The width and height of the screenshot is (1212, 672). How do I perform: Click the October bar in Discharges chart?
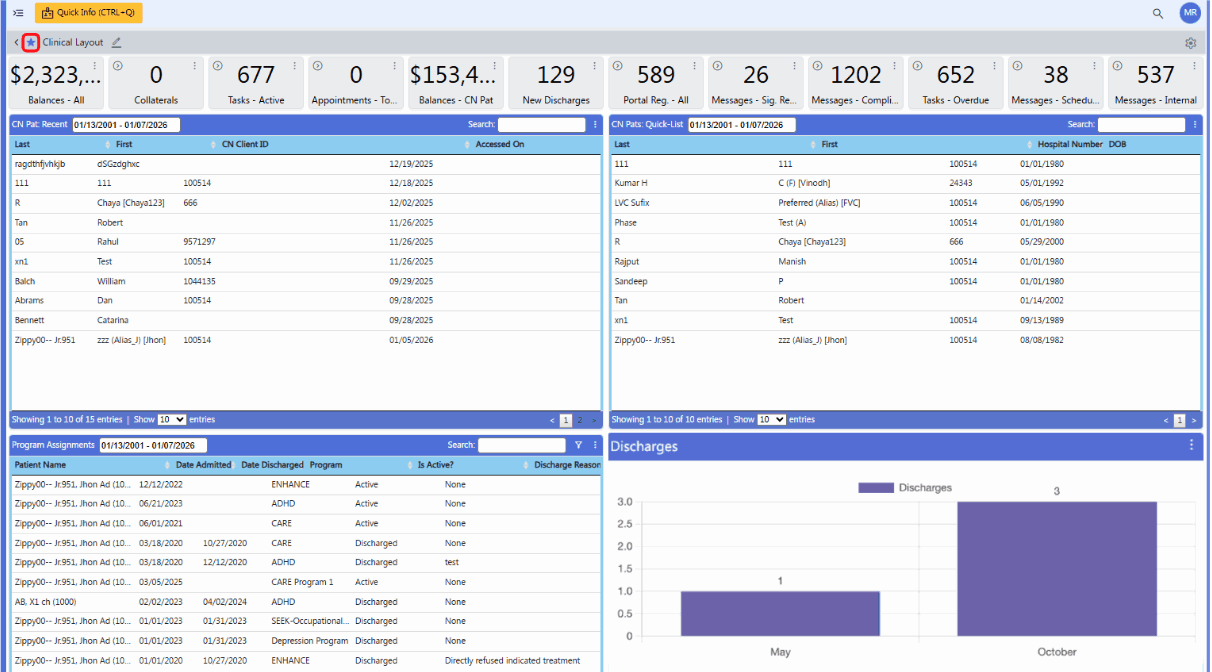click(1057, 569)
